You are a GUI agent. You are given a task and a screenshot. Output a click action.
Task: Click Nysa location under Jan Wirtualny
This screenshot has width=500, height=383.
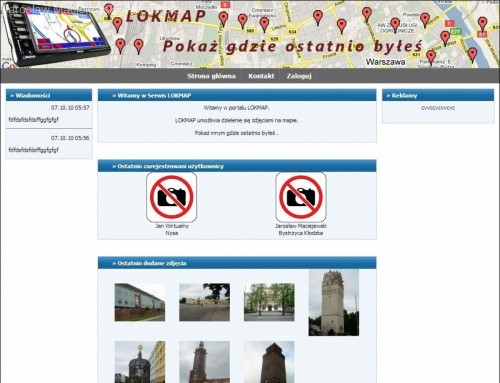point(172,233)
